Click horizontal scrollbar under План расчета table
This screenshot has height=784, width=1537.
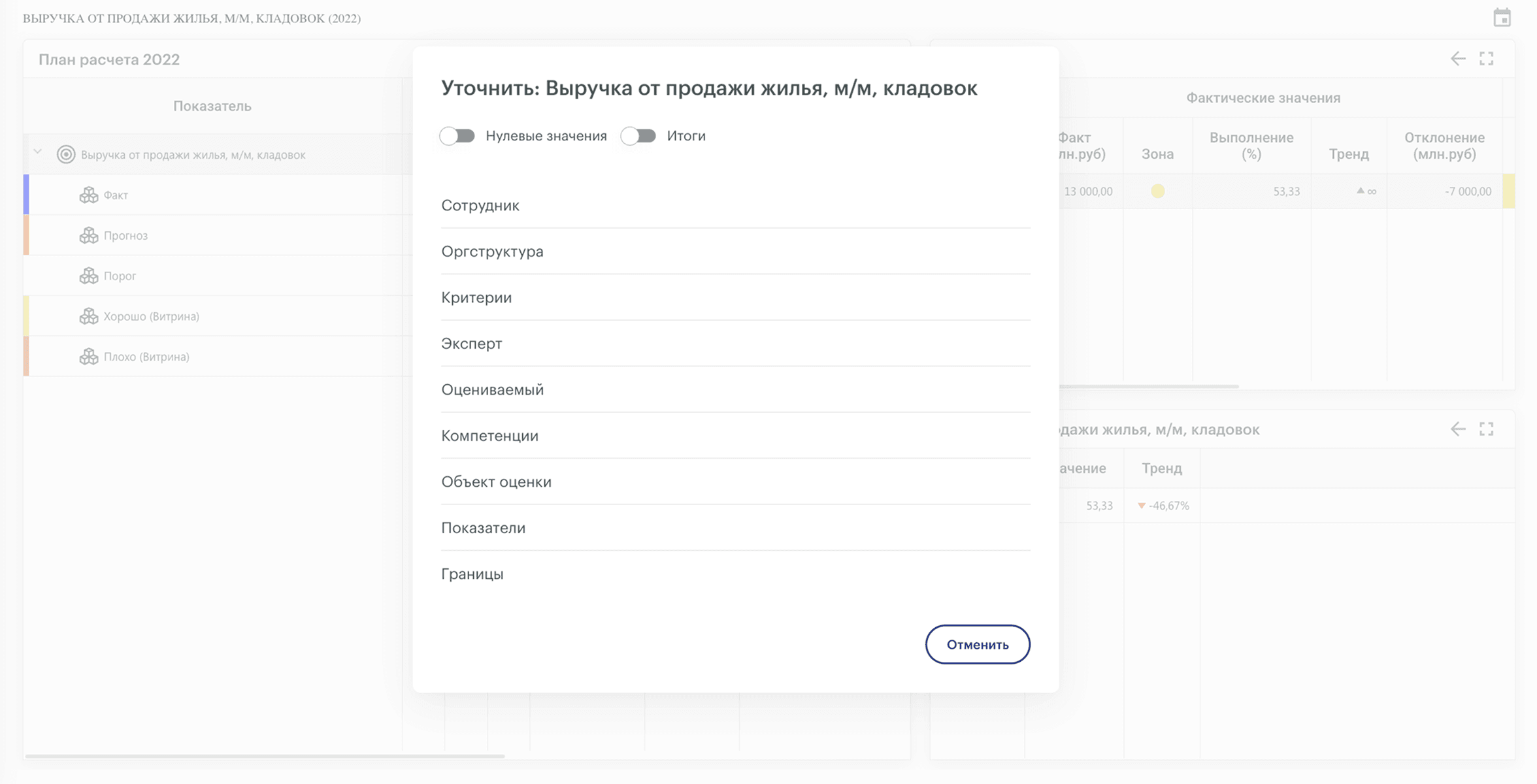(x=265, y=756)
